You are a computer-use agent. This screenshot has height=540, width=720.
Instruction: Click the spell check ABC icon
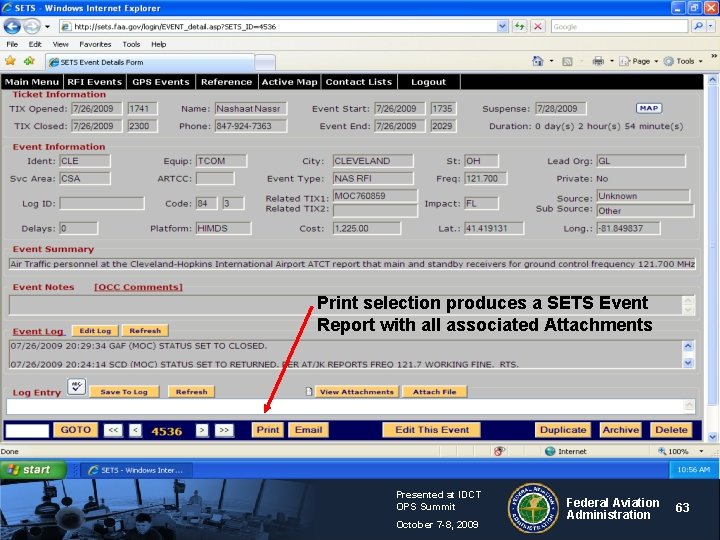tap(76, 387)
